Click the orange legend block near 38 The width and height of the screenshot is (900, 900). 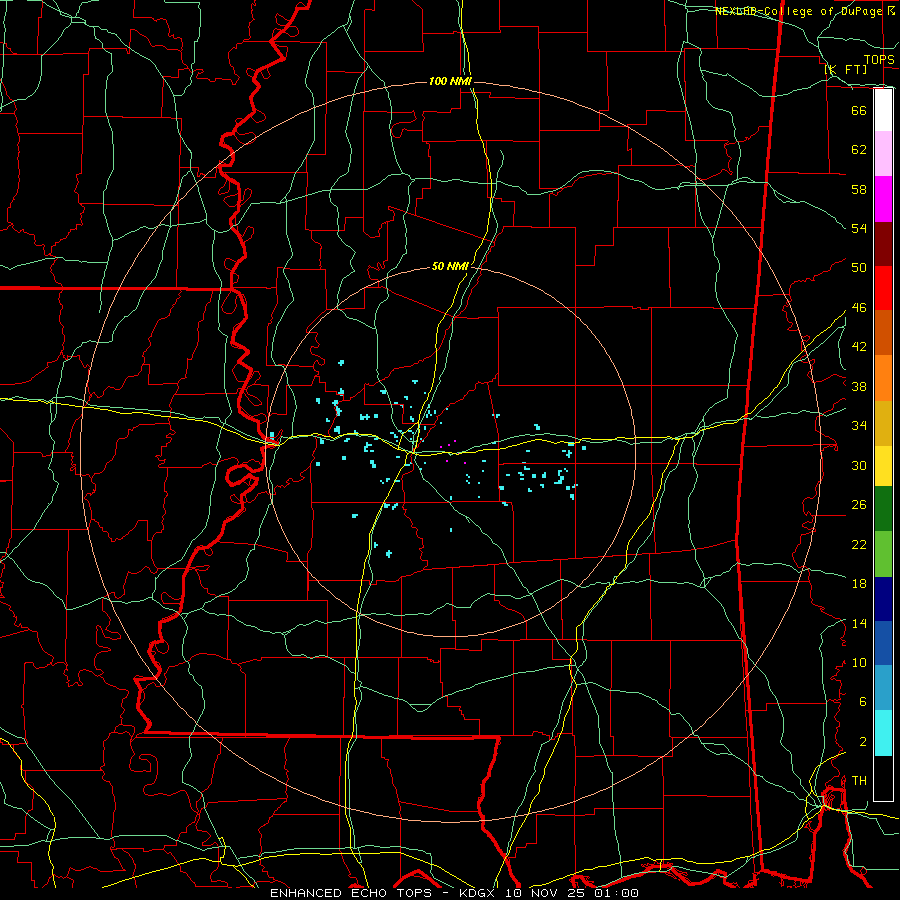pos(883,378)
